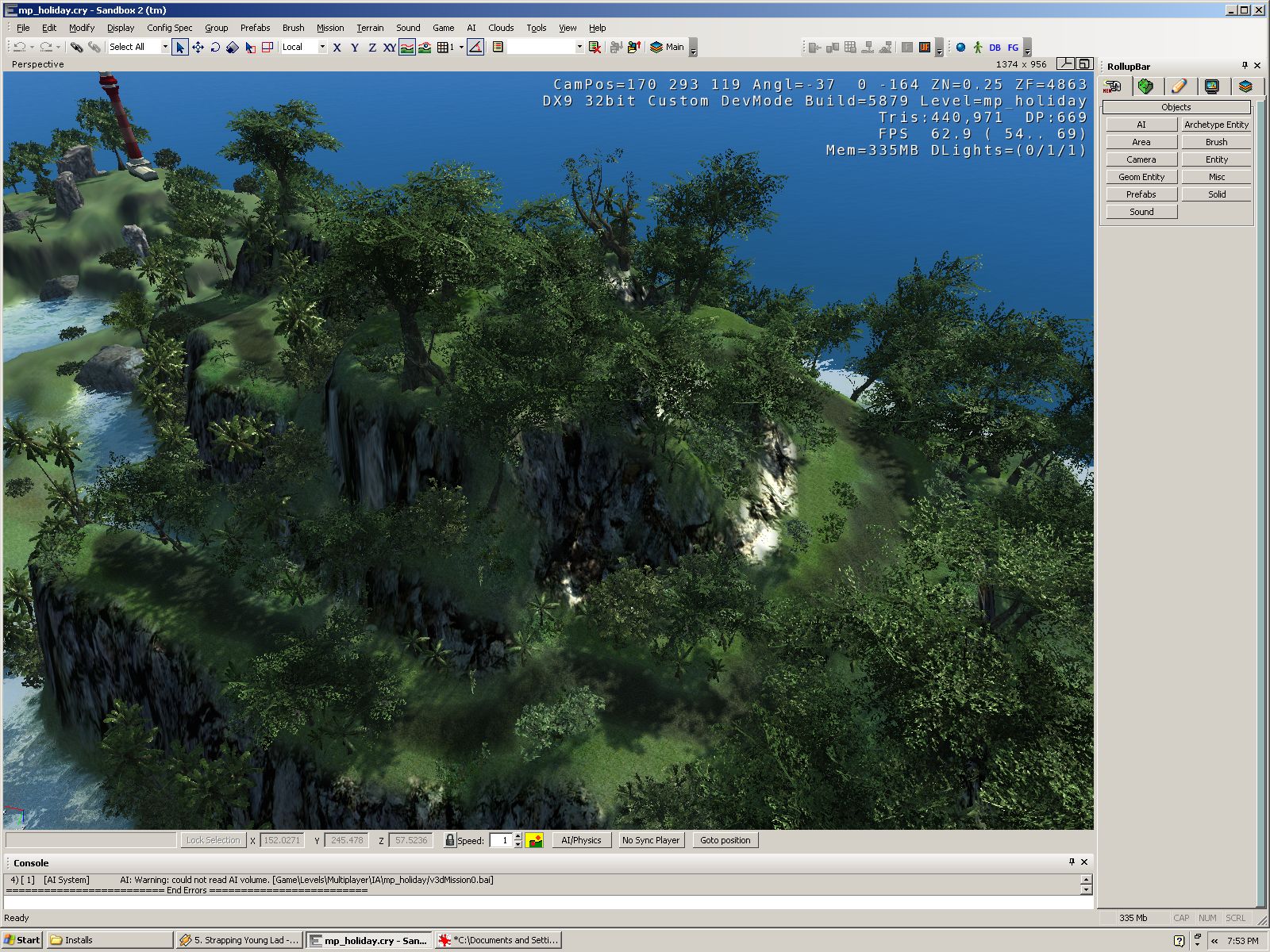
Task: Click the AI object button
Action: pos(1141,125)
